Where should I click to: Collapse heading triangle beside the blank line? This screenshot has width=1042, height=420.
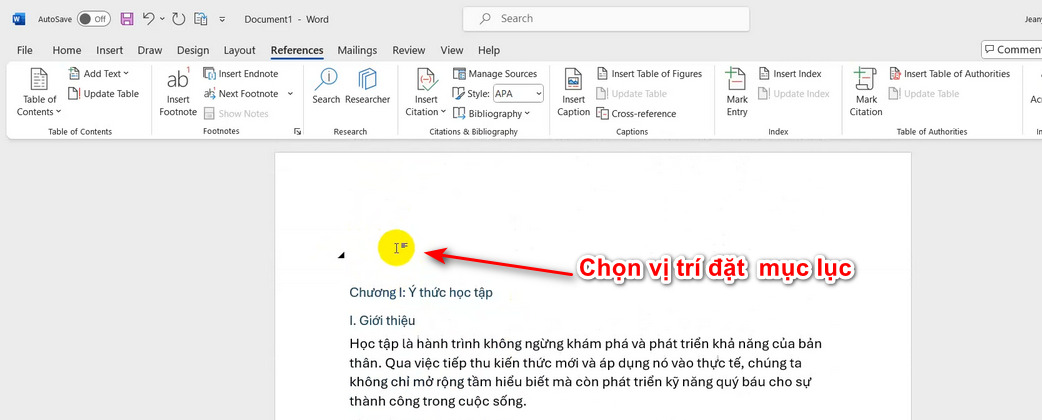click(342, 255)
